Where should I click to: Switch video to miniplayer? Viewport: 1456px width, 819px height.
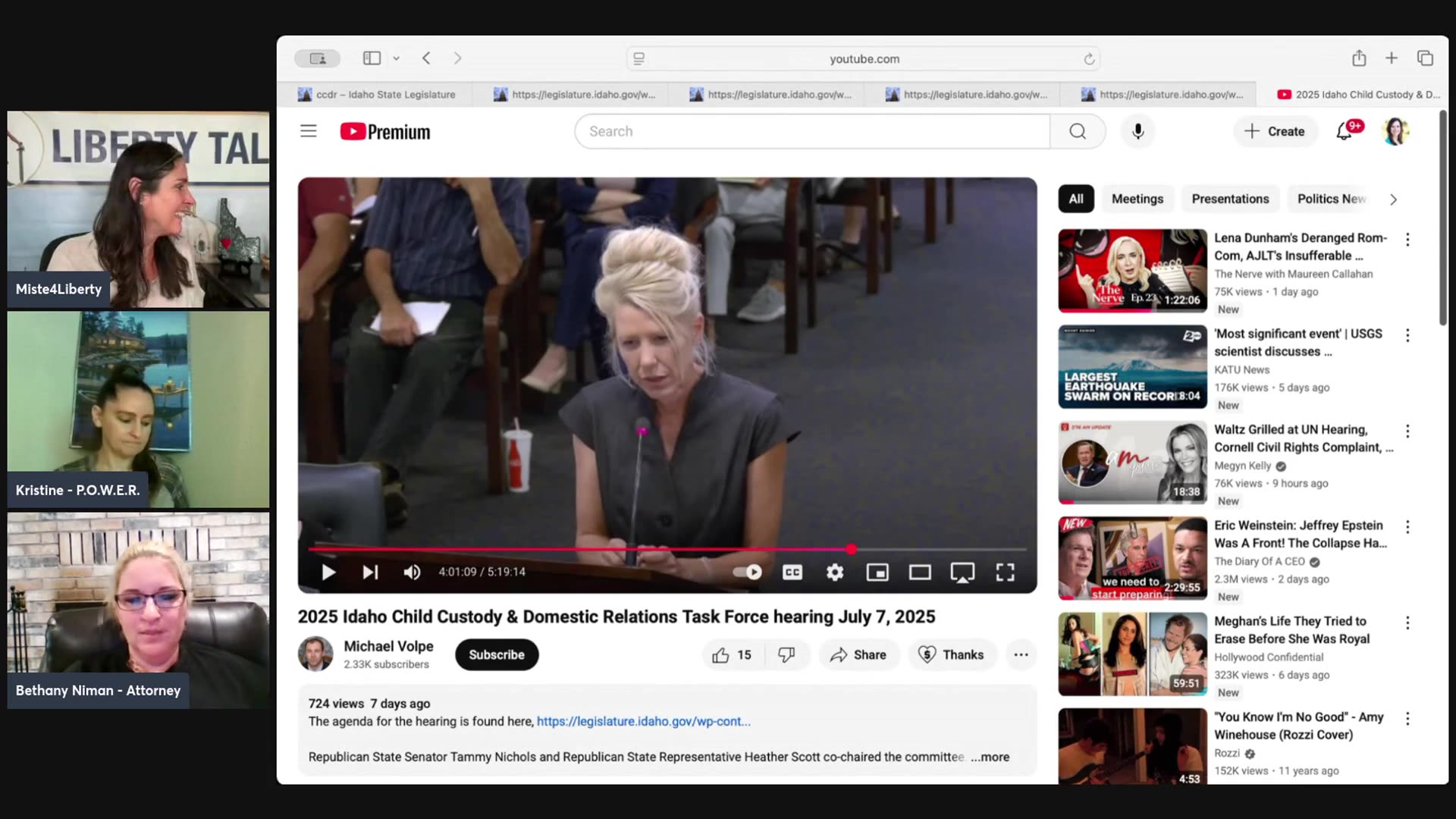point(877,573)
